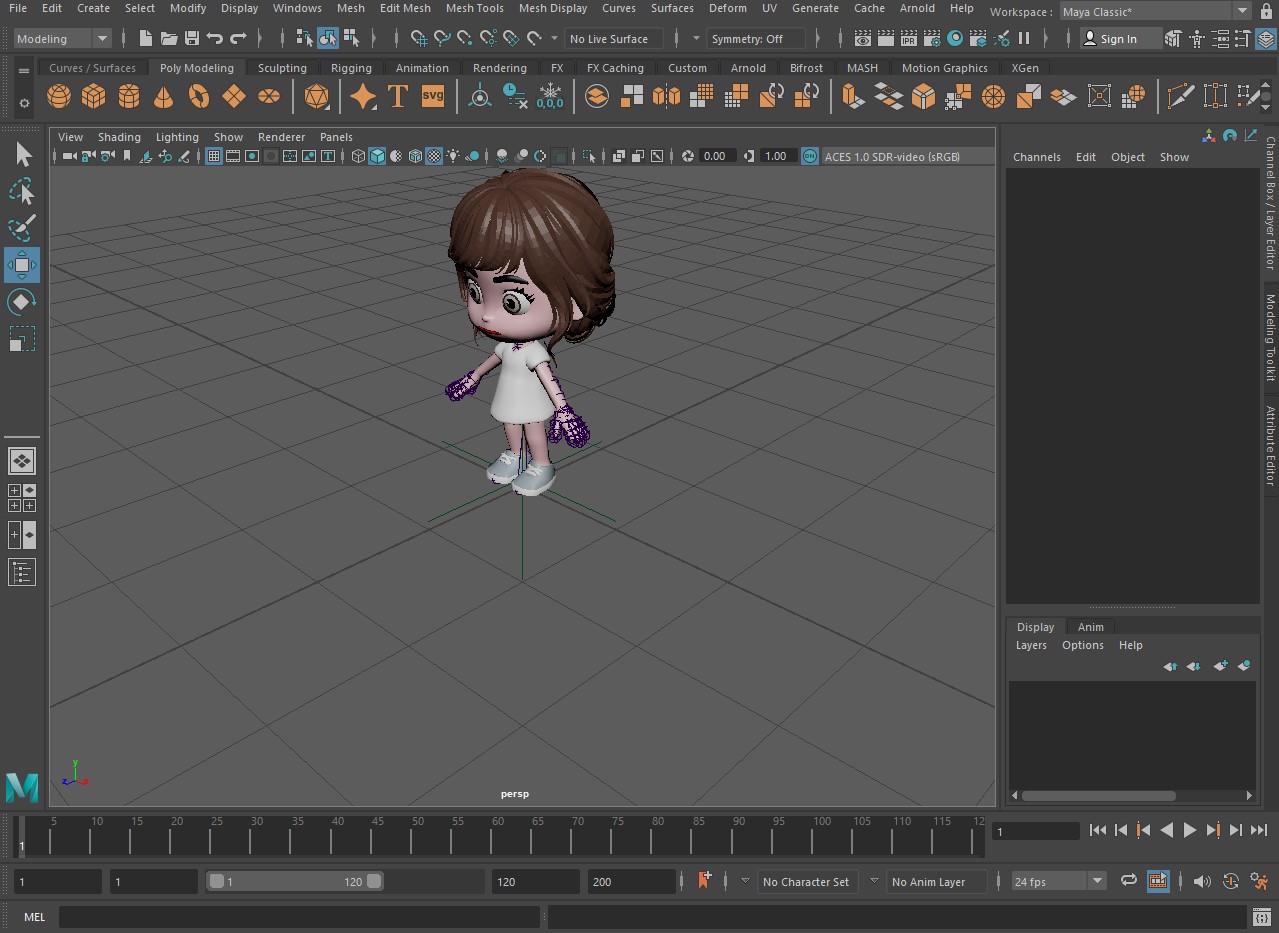Toggle color management ON button

(808, 156)
